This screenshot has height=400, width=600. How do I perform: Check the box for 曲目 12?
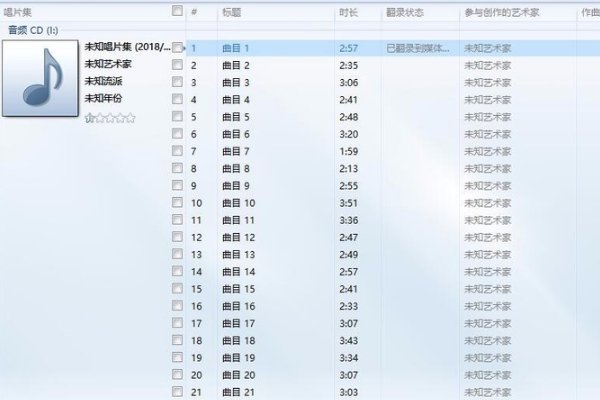177,237
